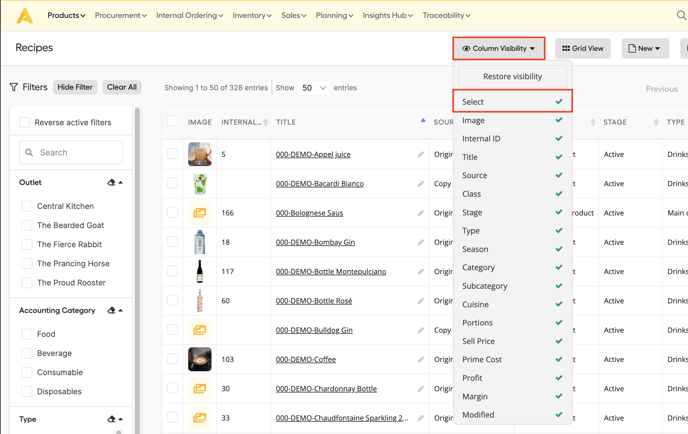The width and height of the screenshot is (688, 434).
Task: Click the placeholder image icon for 000-DEMO-Bulldog Gin
Action: (200, 330)
